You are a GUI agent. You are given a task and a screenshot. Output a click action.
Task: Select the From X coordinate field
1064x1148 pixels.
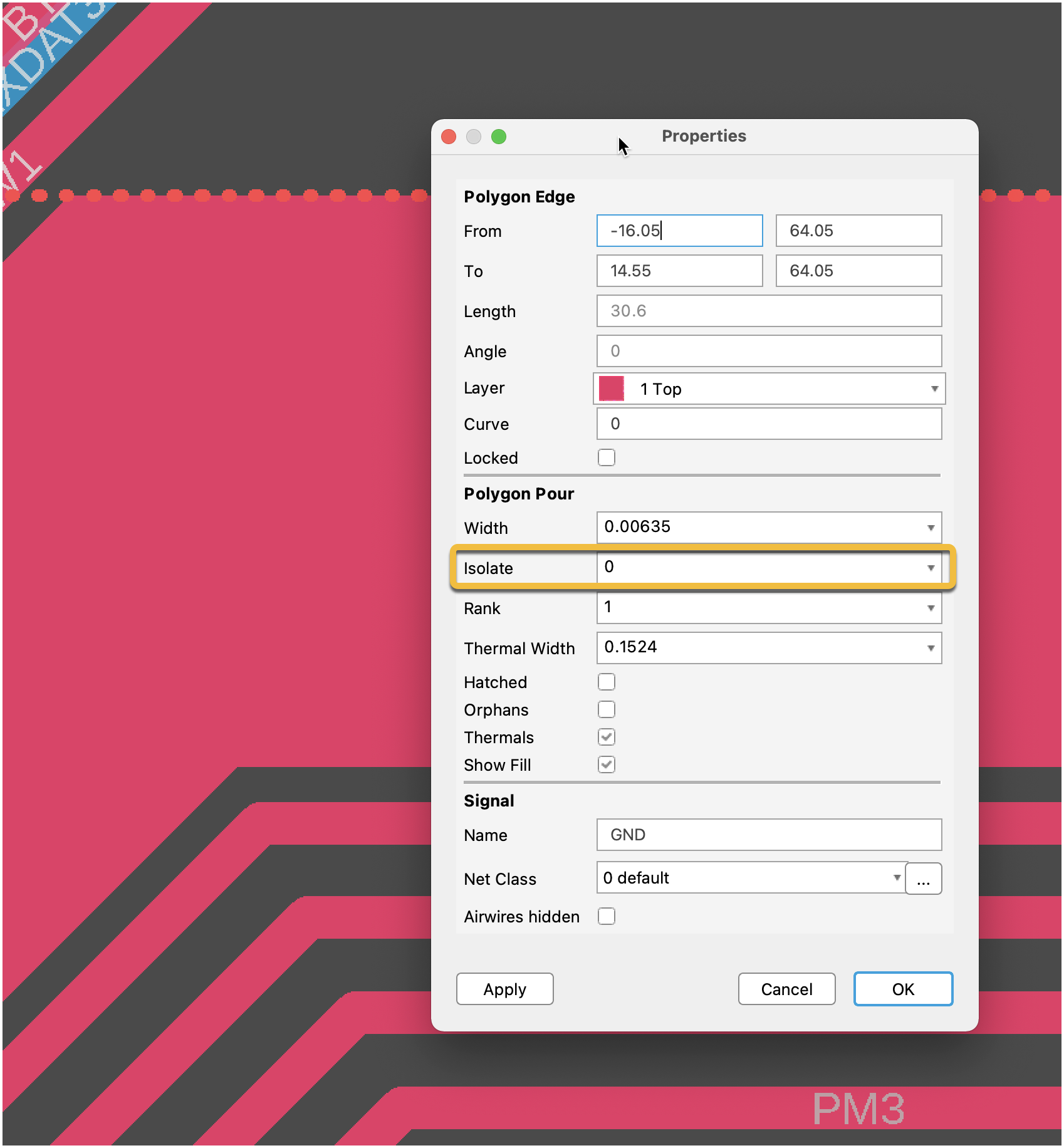679,231
